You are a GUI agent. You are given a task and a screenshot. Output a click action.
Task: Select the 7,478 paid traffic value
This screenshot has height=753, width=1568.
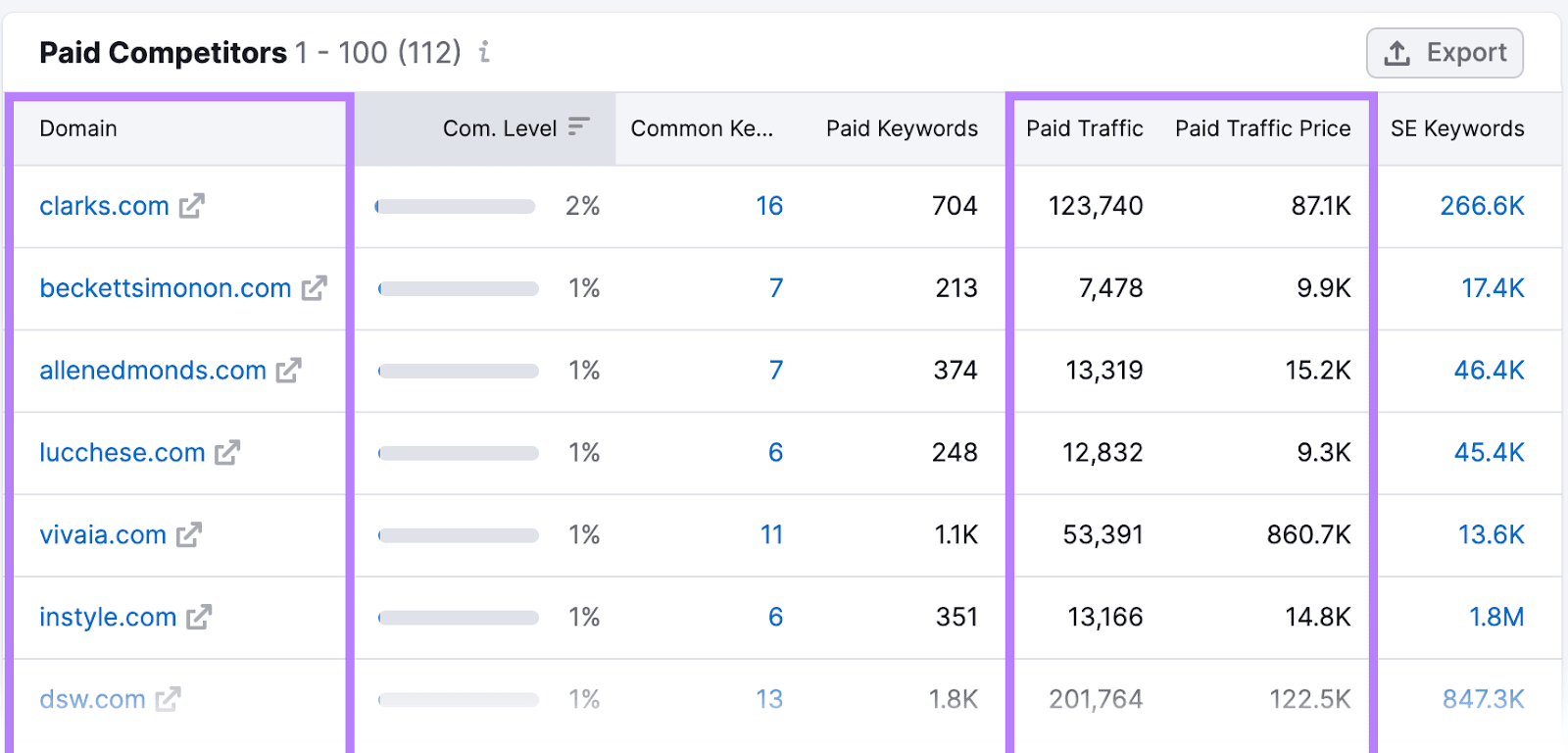[x=1110, y=288]
